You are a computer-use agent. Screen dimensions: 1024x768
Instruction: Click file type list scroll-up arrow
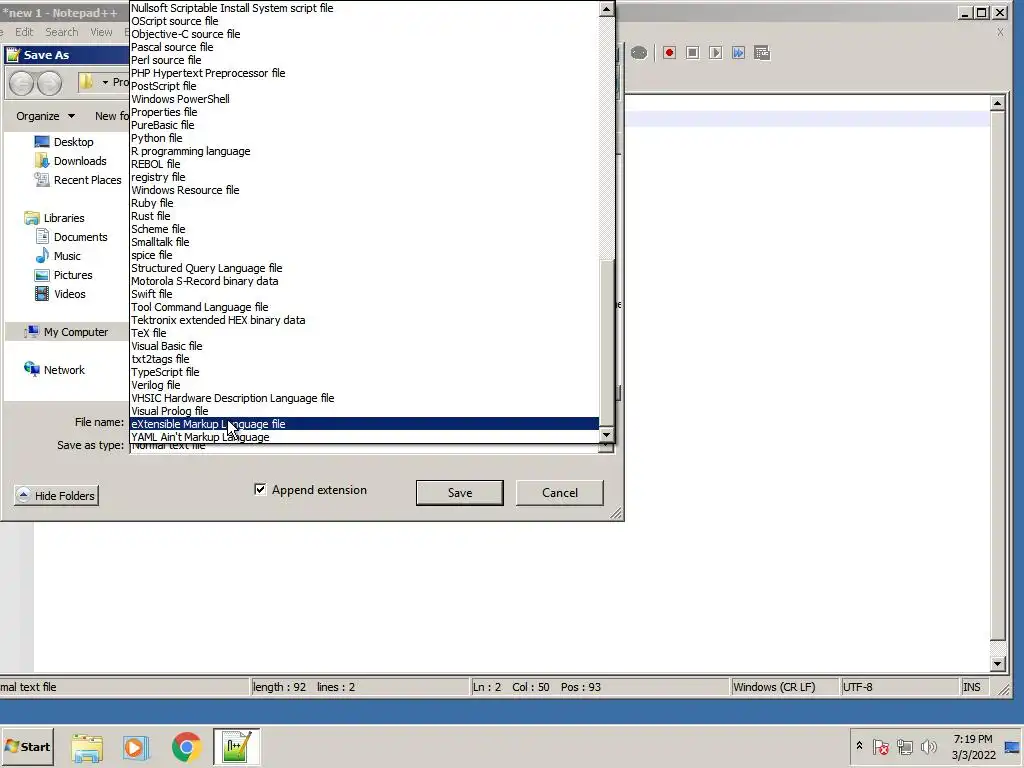pyautogui.click(x=606, y=8)
